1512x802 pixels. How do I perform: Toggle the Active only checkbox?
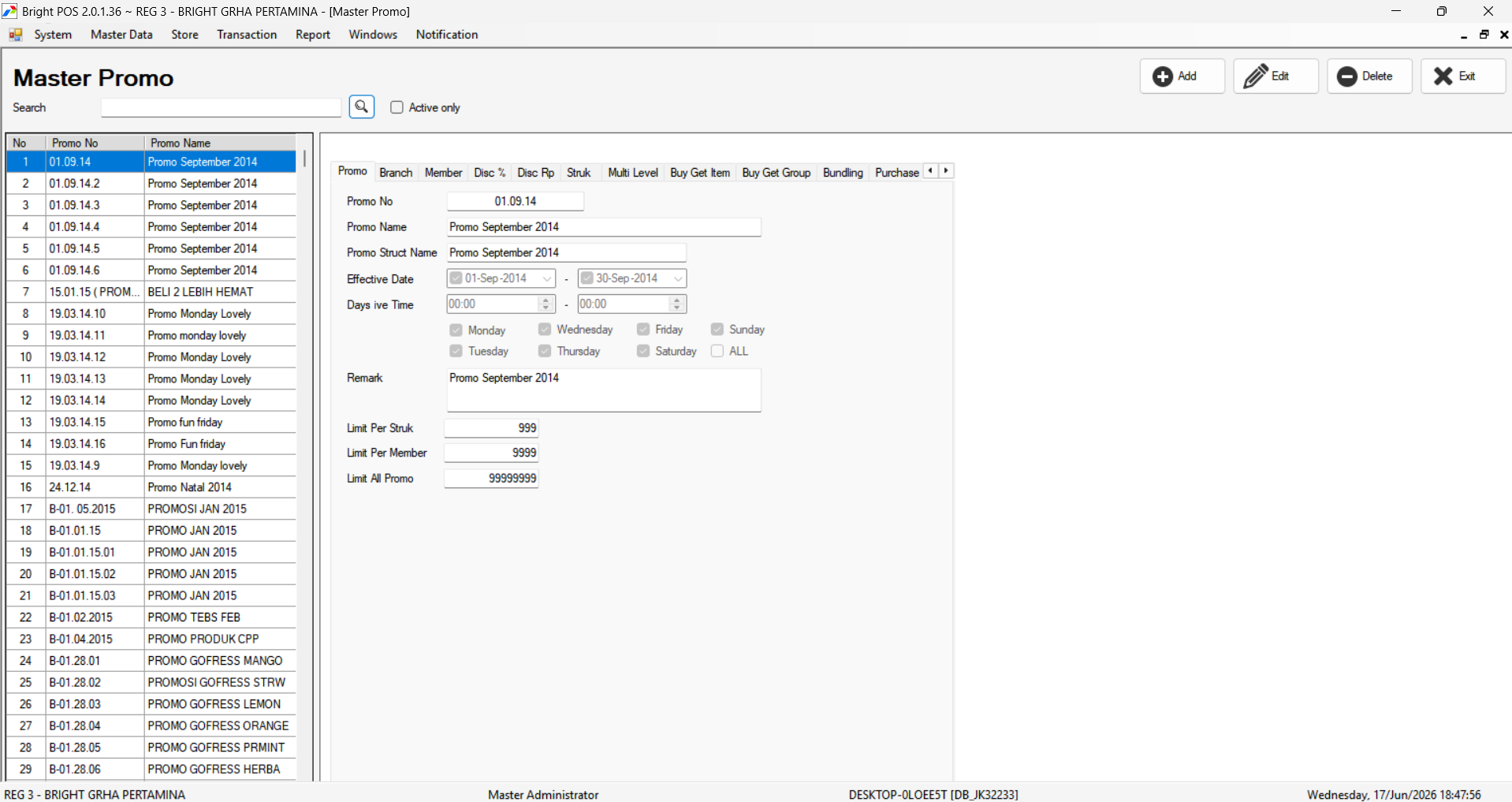[397, 107]
